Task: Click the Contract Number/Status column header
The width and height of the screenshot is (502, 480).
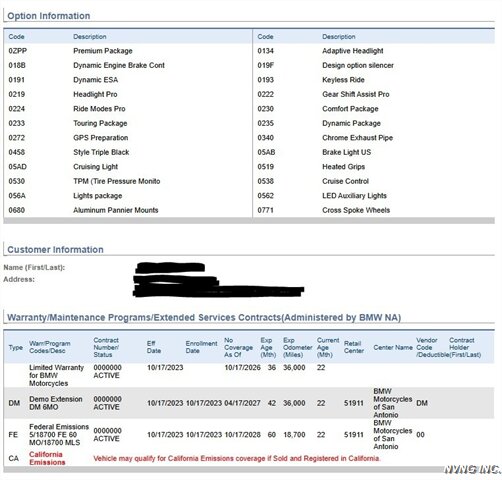Action: click(106, 347)
